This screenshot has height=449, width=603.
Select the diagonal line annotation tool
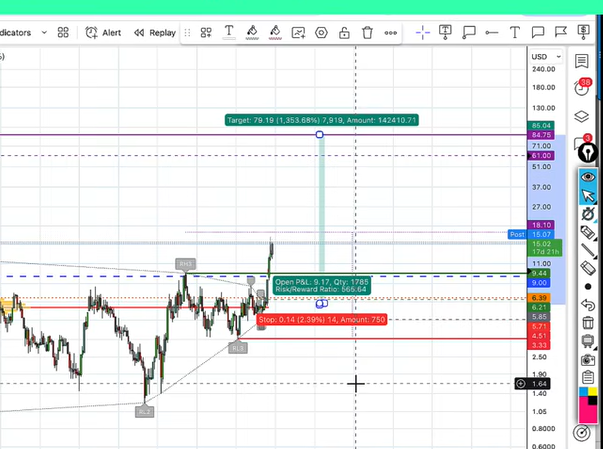(588, 250)
